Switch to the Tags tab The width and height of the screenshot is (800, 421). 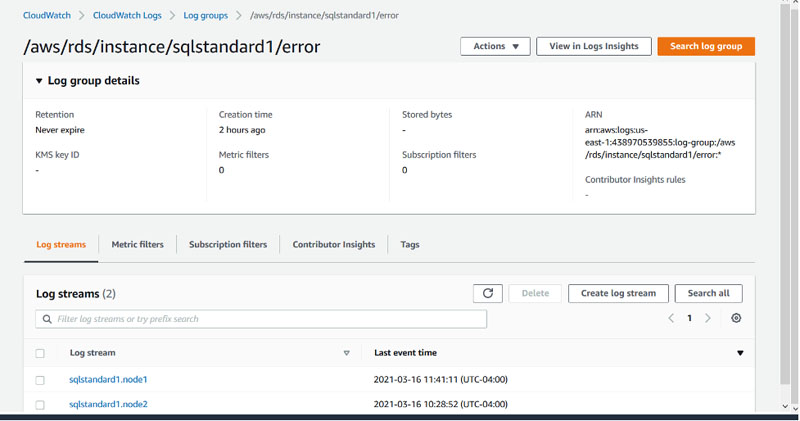click(410, 244)
